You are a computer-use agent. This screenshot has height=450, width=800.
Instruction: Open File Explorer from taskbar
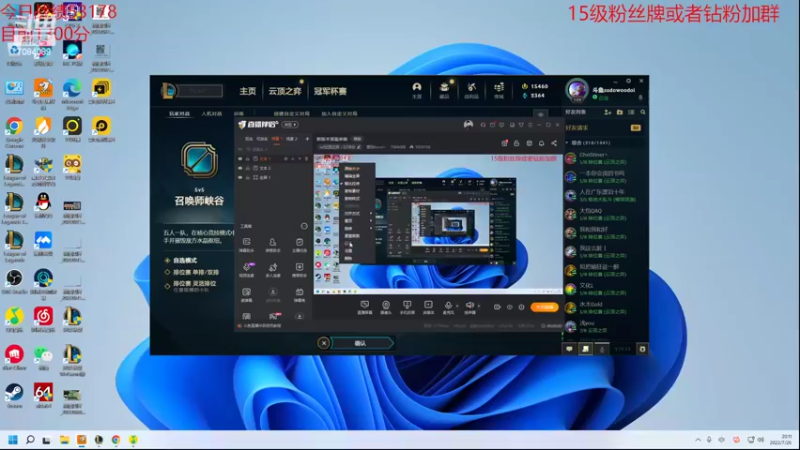tap(64, 440)
